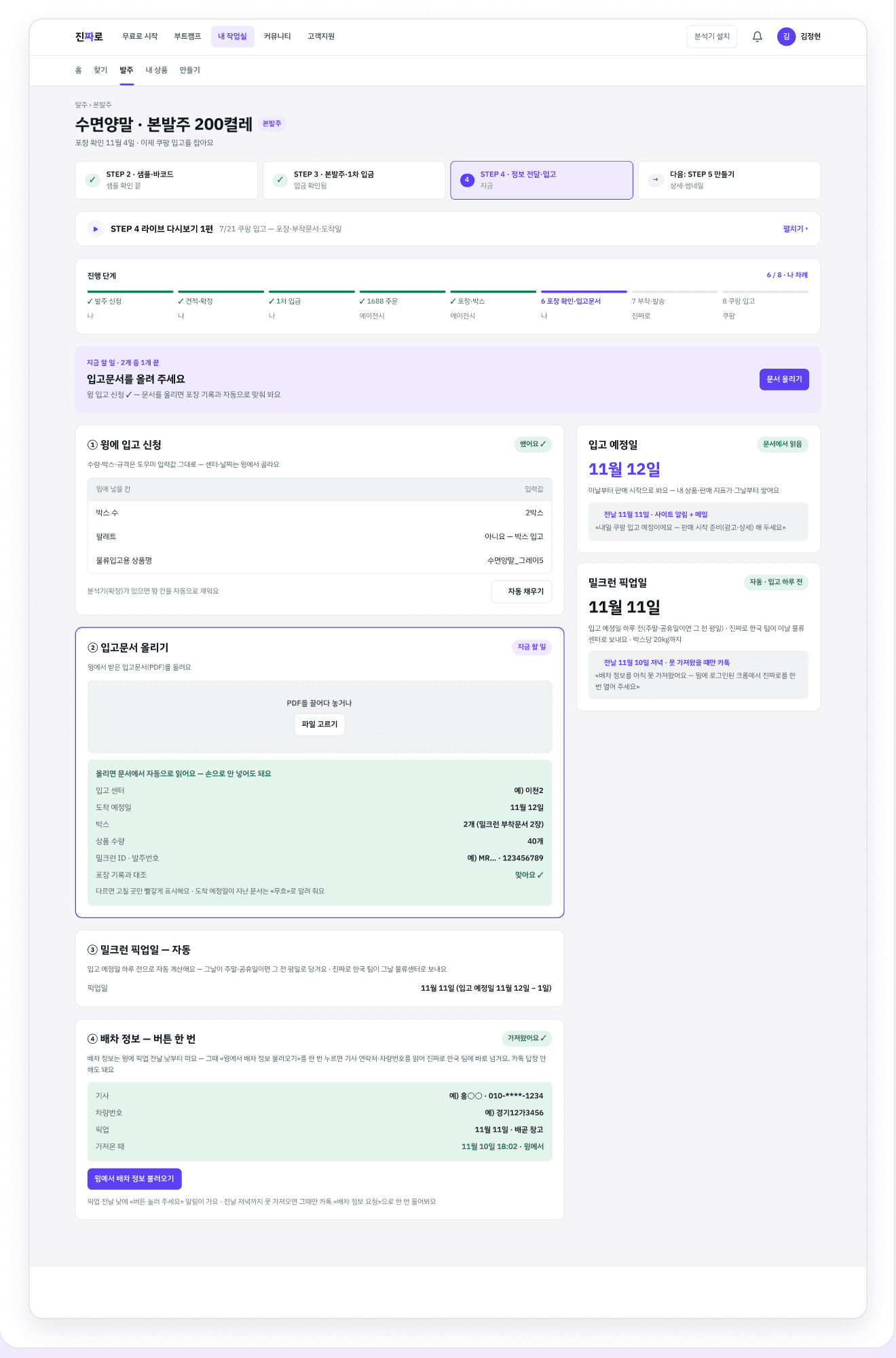Image resolution: width=896 pixels, height=1358 pixels.
Task: Click the 자동 채우기 button
Action: [521, 591]
